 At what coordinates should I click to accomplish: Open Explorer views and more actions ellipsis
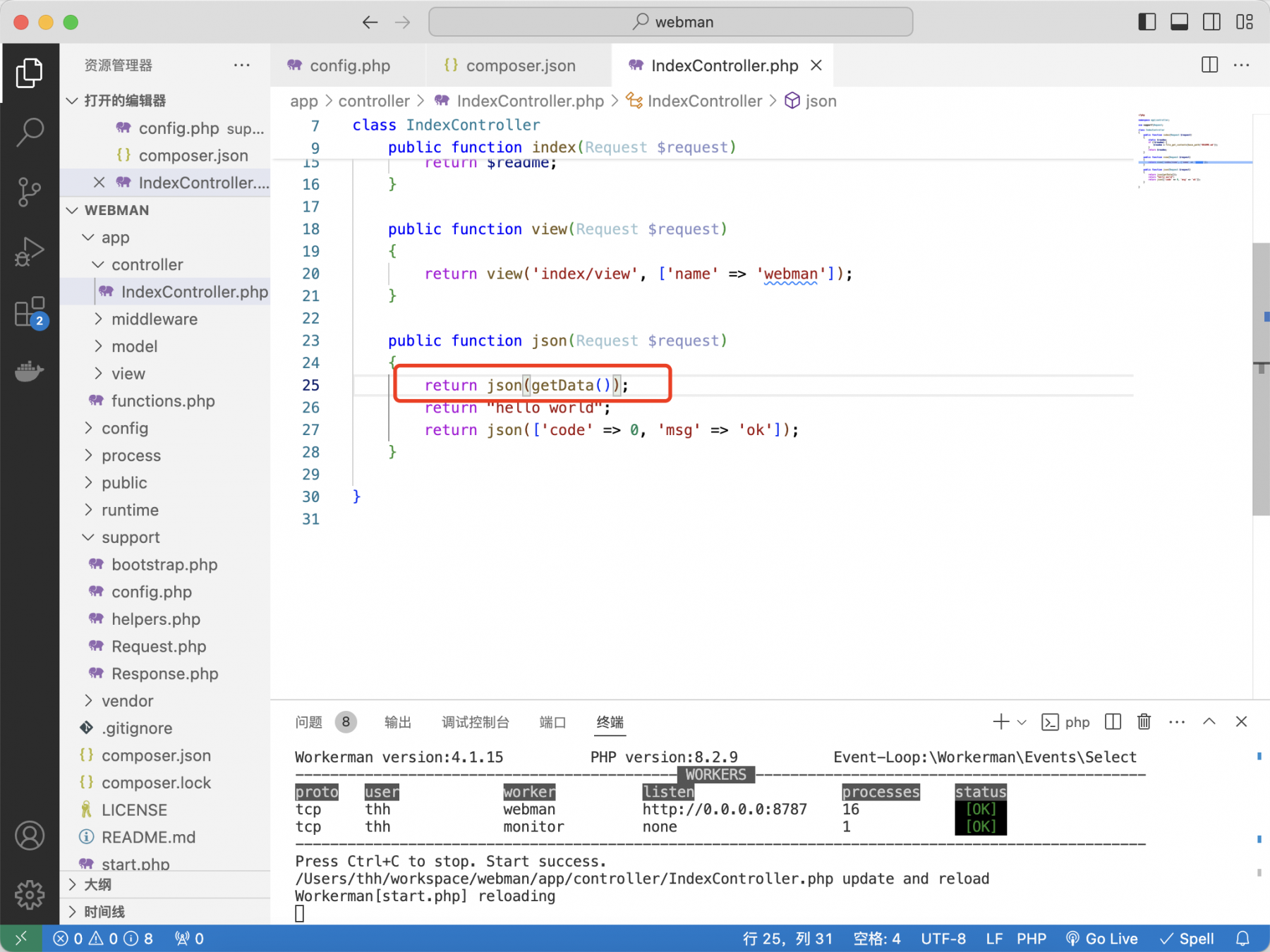(x=242, y=65)
